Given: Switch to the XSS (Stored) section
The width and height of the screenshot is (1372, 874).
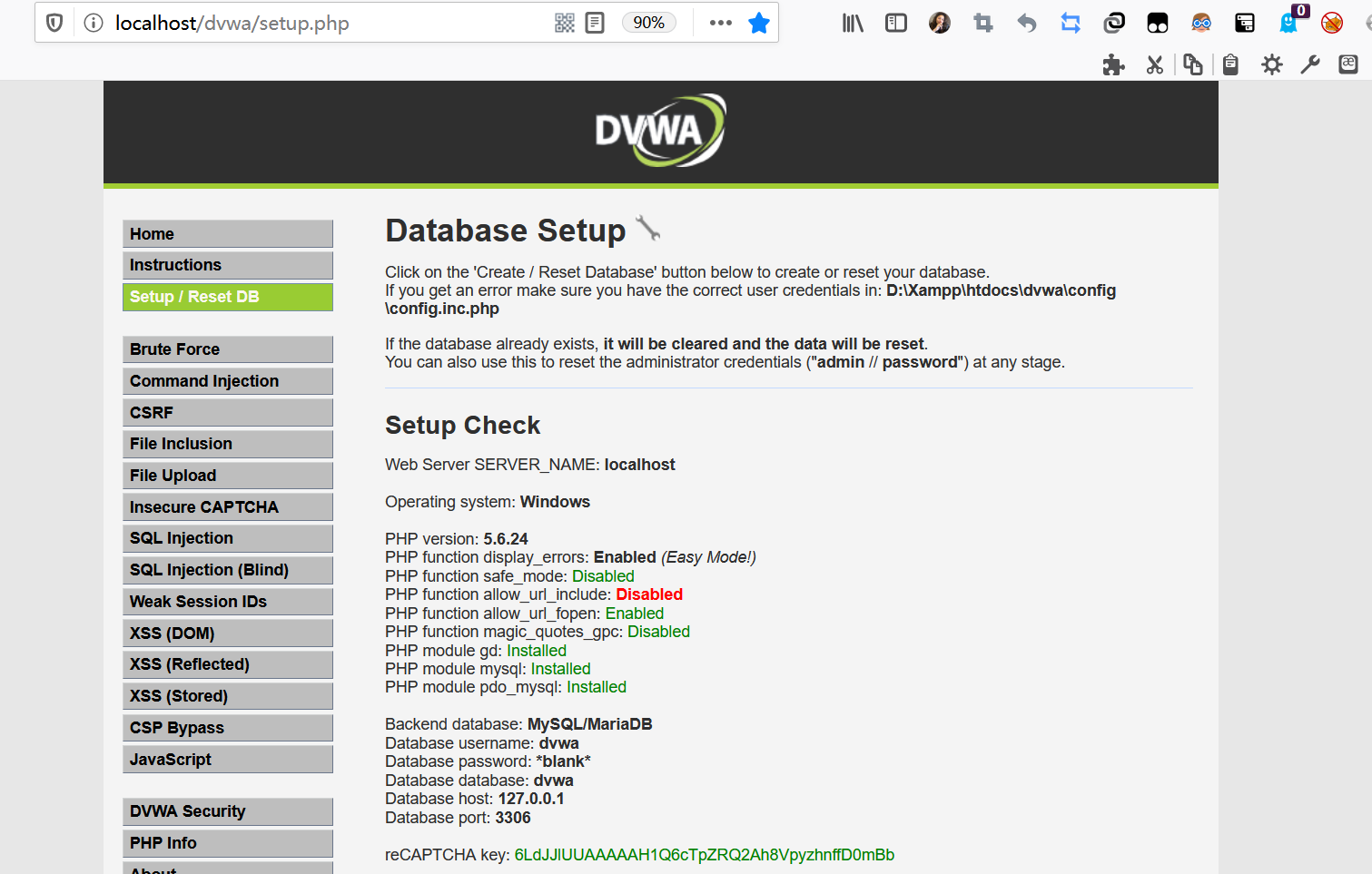Looking at the screenshot, I should (x=227, y=695).
